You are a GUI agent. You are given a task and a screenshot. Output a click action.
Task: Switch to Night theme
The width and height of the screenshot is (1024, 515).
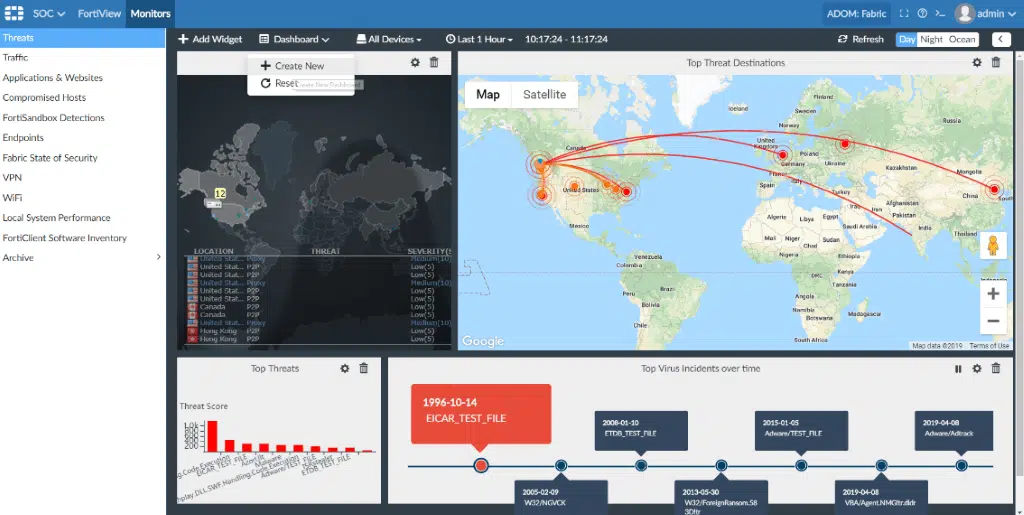pyautogui.click(x=931, y=39)
